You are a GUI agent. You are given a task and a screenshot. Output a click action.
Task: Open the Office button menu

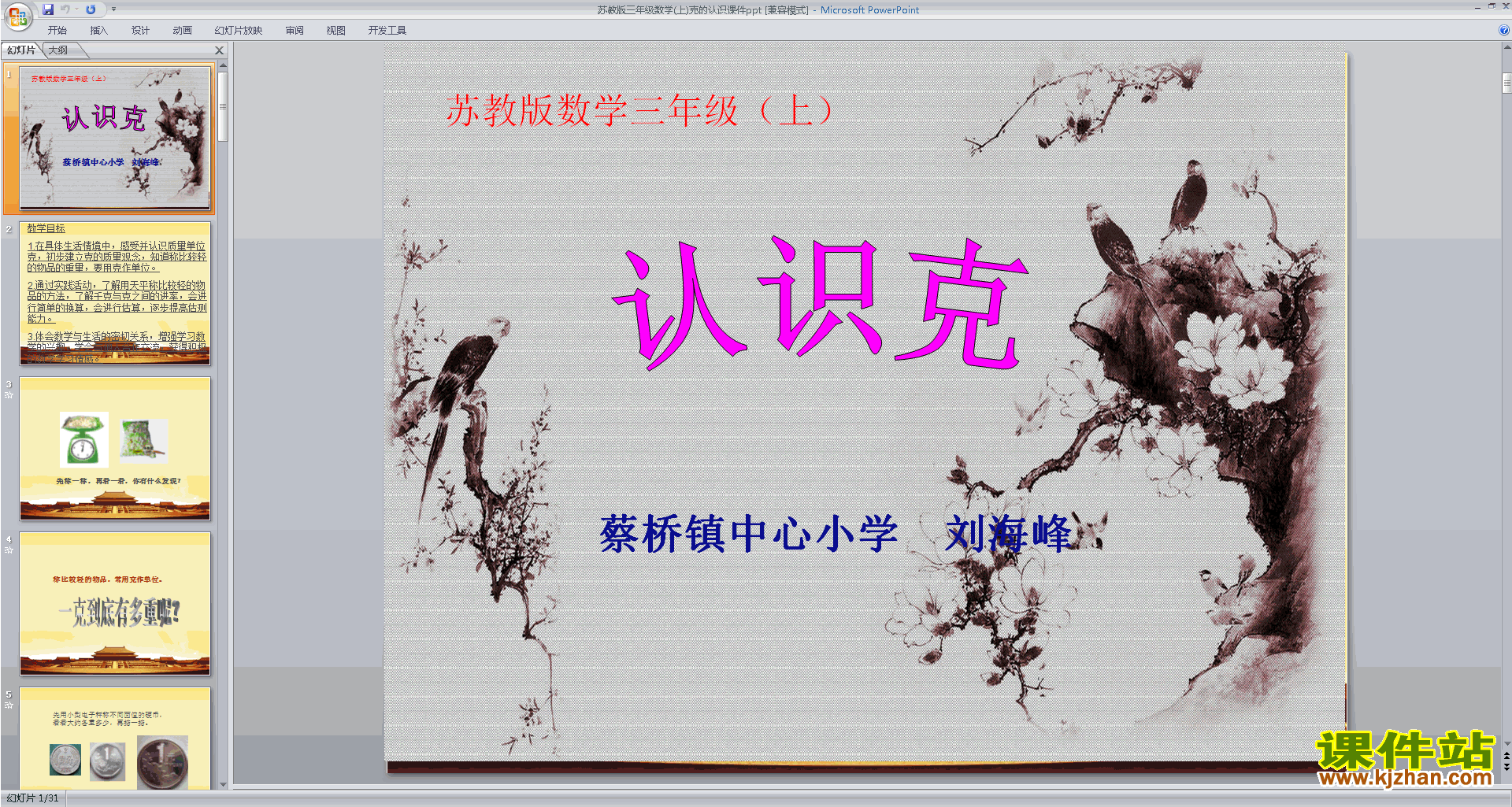point(17,15)
